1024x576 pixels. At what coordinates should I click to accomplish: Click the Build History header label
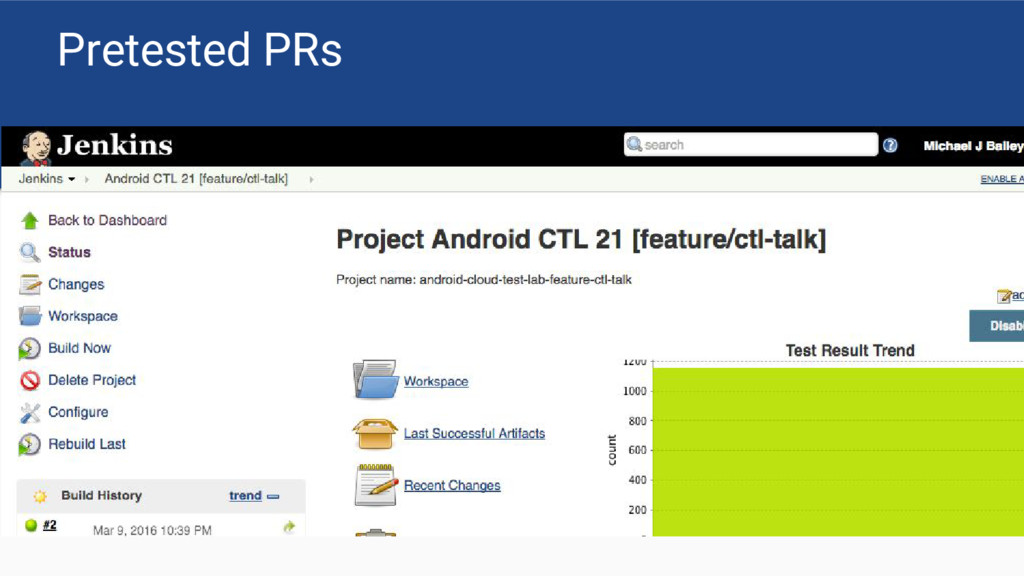[x=101, y=496]
